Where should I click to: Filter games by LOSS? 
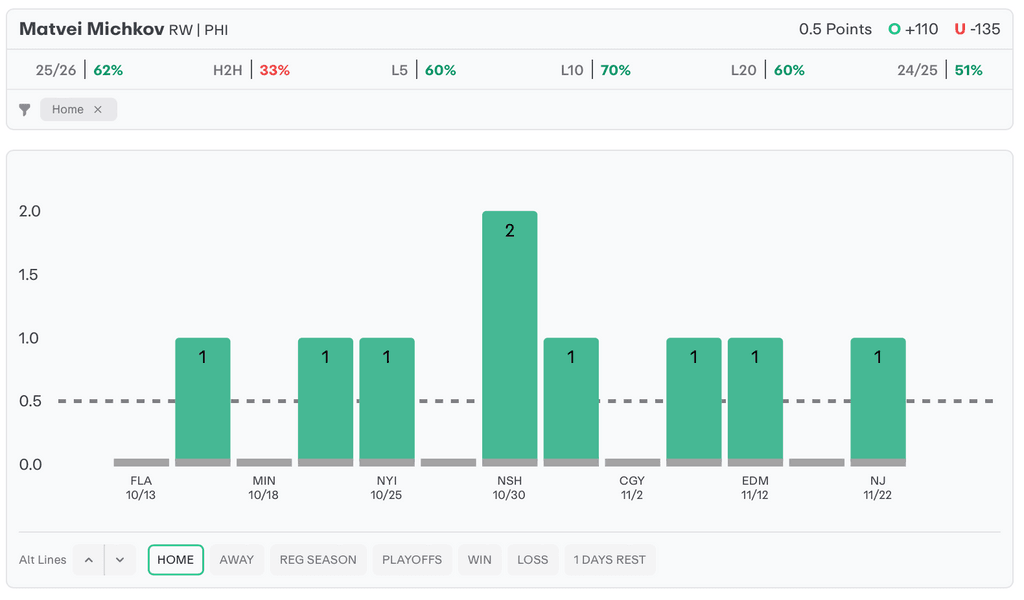coord(532,560)
